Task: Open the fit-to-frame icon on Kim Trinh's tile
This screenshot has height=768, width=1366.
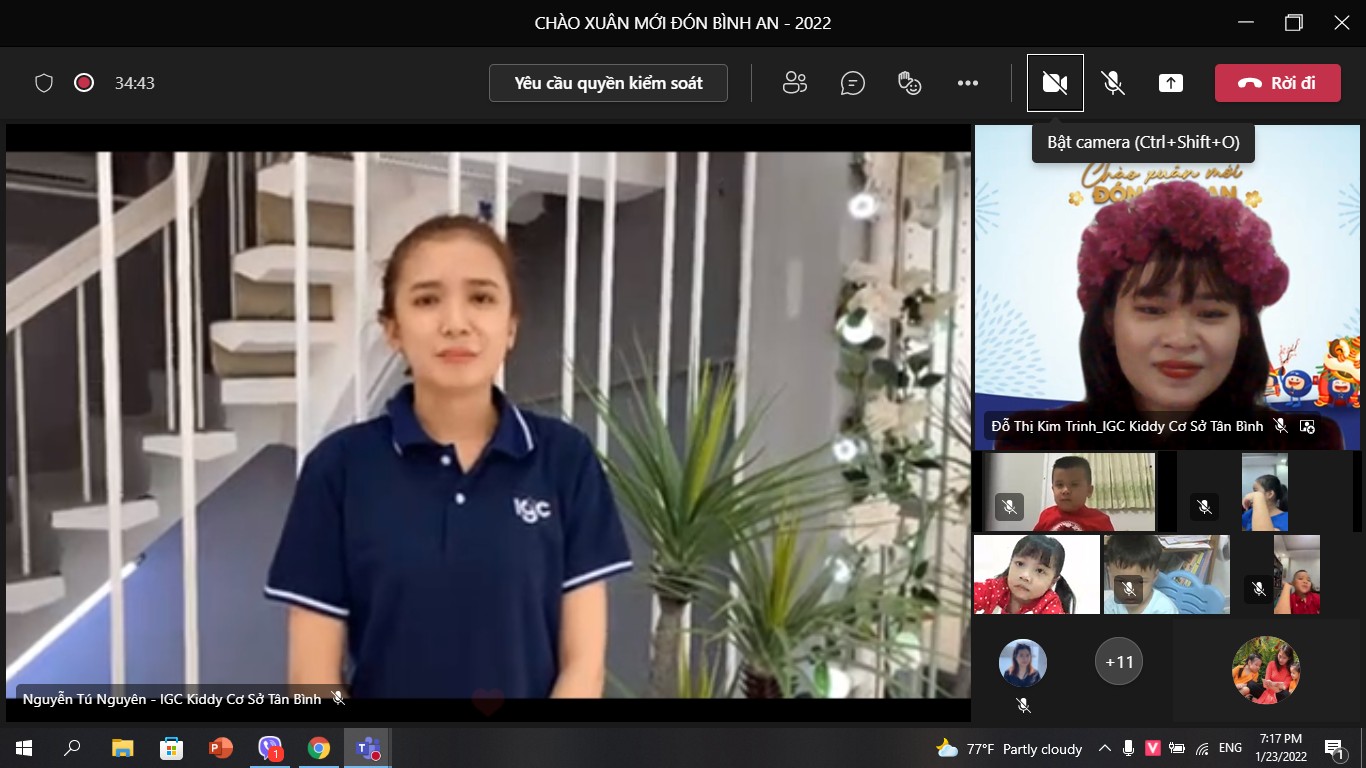Action: click(1307, 425)
